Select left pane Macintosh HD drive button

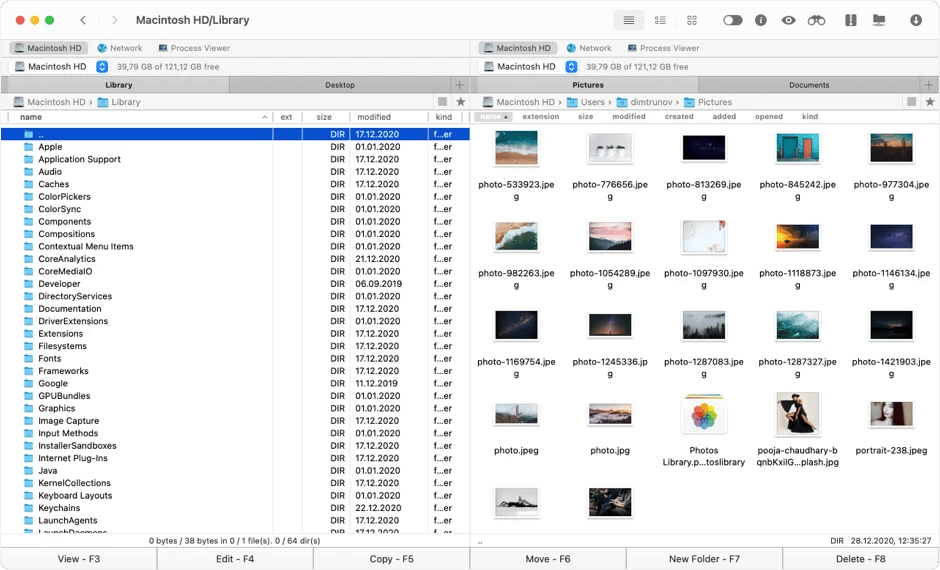point(49,48)
